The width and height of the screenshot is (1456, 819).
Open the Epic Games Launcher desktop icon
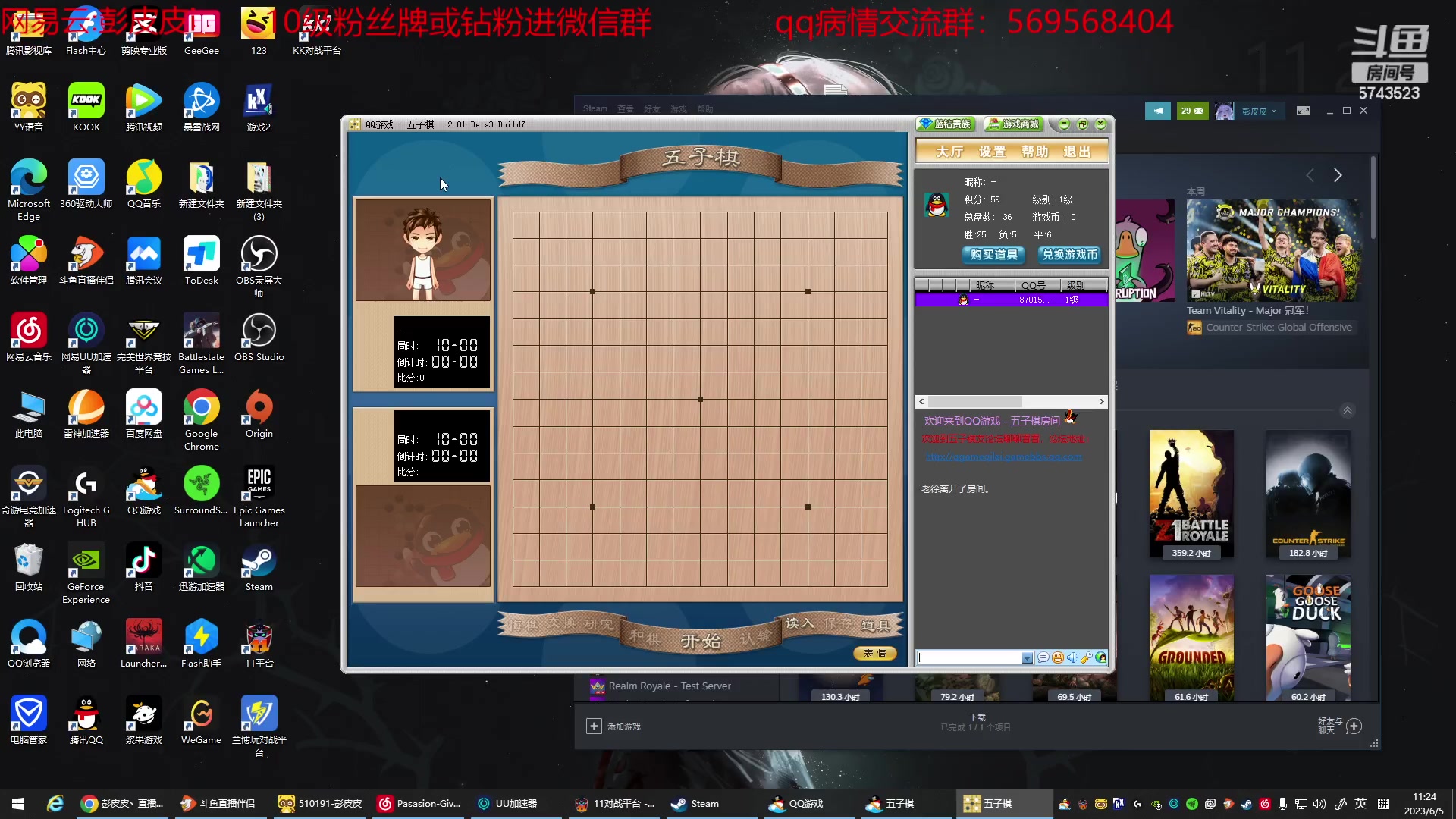(259, 497)
